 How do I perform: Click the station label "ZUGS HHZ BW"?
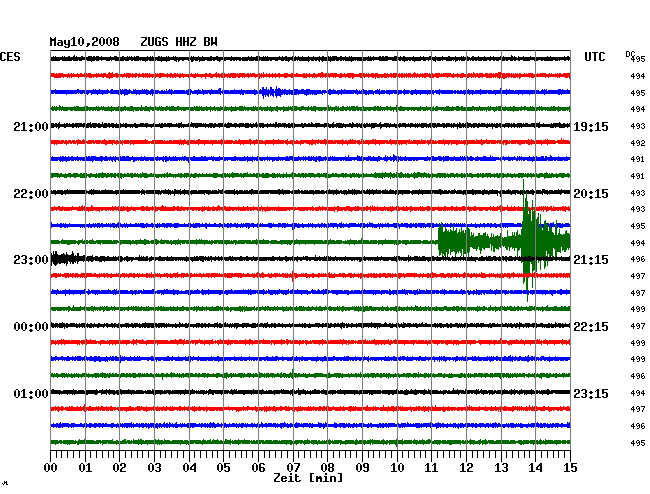click(179, 42)
